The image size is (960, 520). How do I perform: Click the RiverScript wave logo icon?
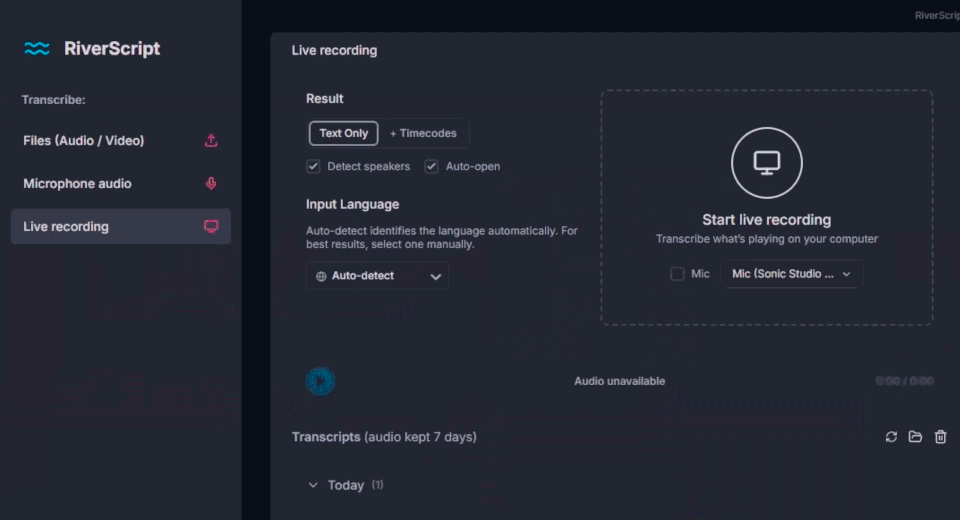click(37, 48)
